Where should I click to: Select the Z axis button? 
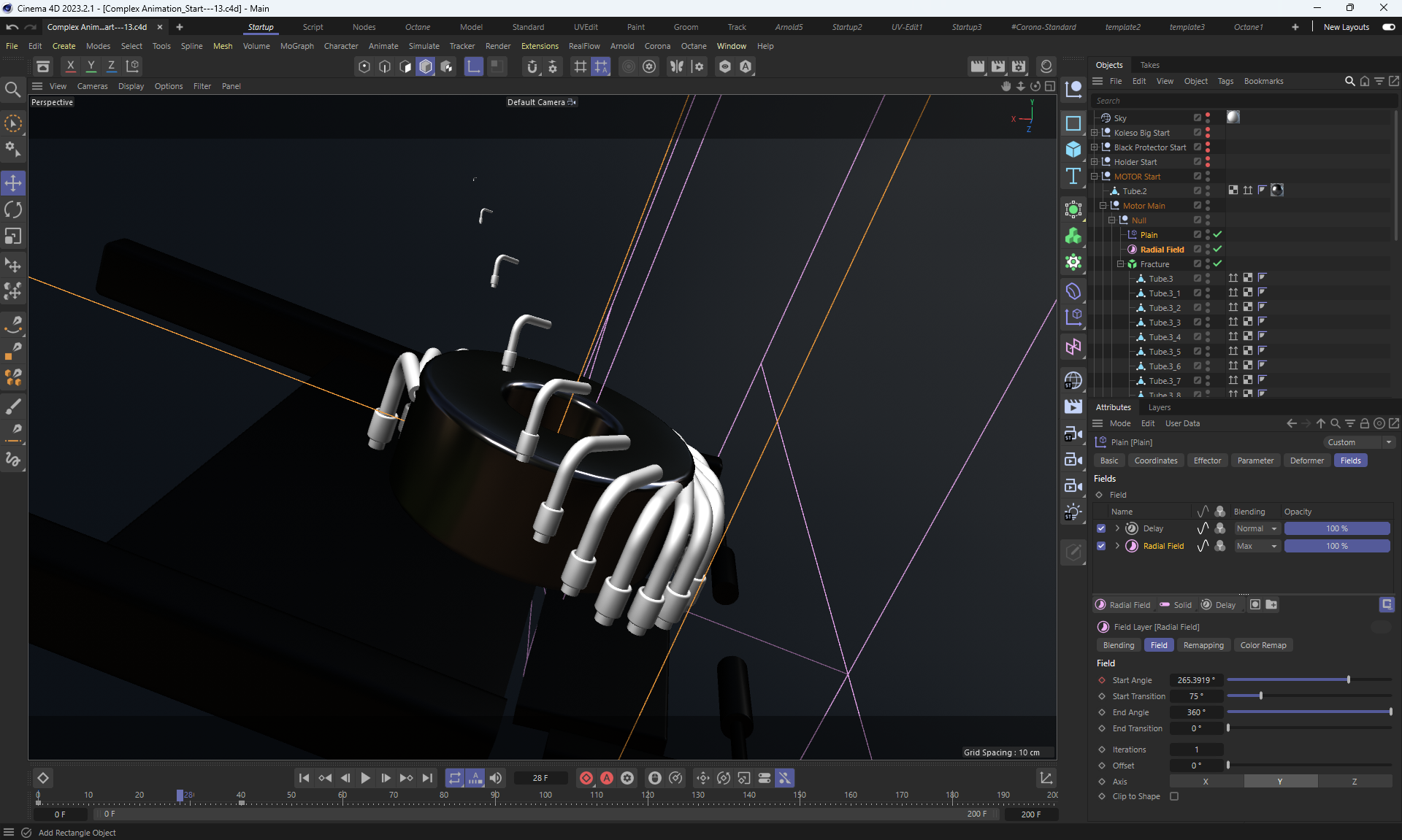pos(1354,782)
